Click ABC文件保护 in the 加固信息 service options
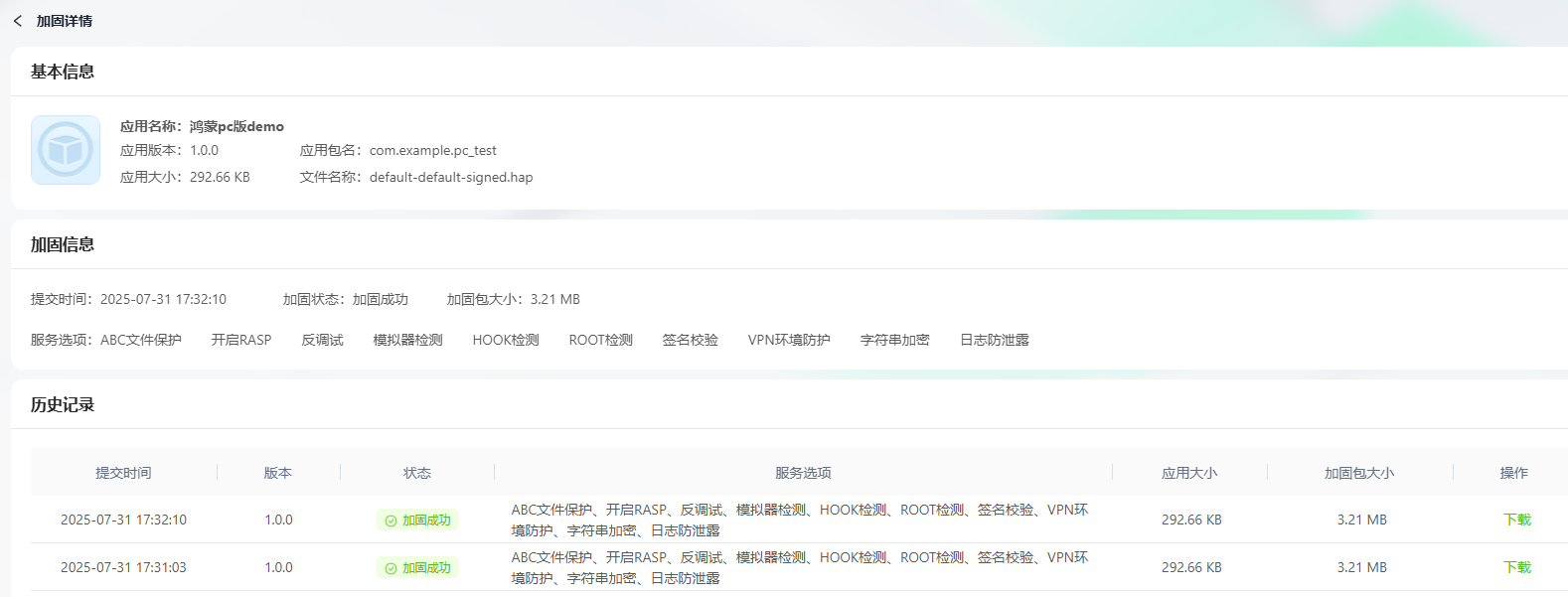The height and width of the screenshot is (597, 1568). [141, 340]
